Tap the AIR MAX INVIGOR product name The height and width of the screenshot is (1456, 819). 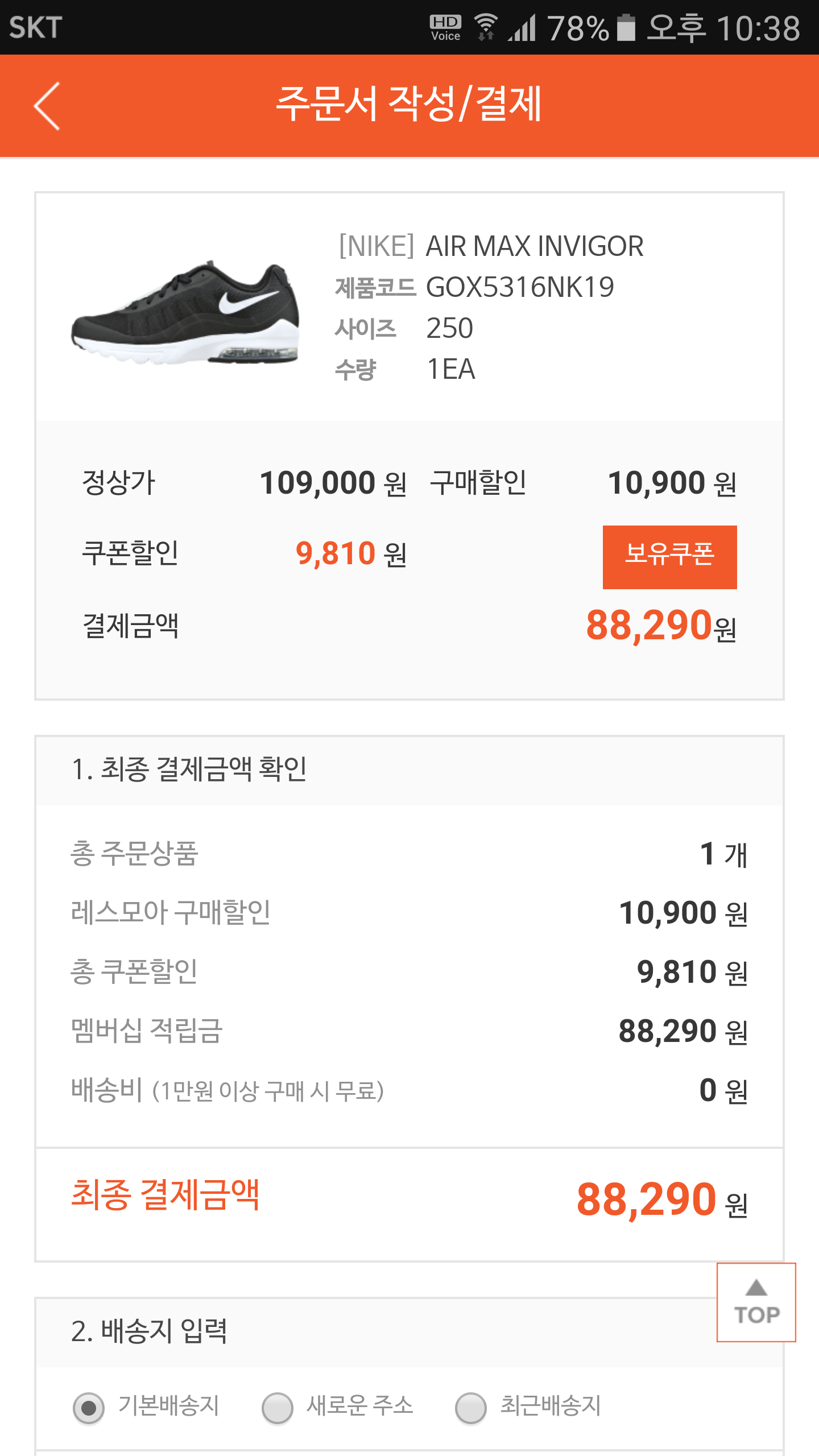(535, 247)
